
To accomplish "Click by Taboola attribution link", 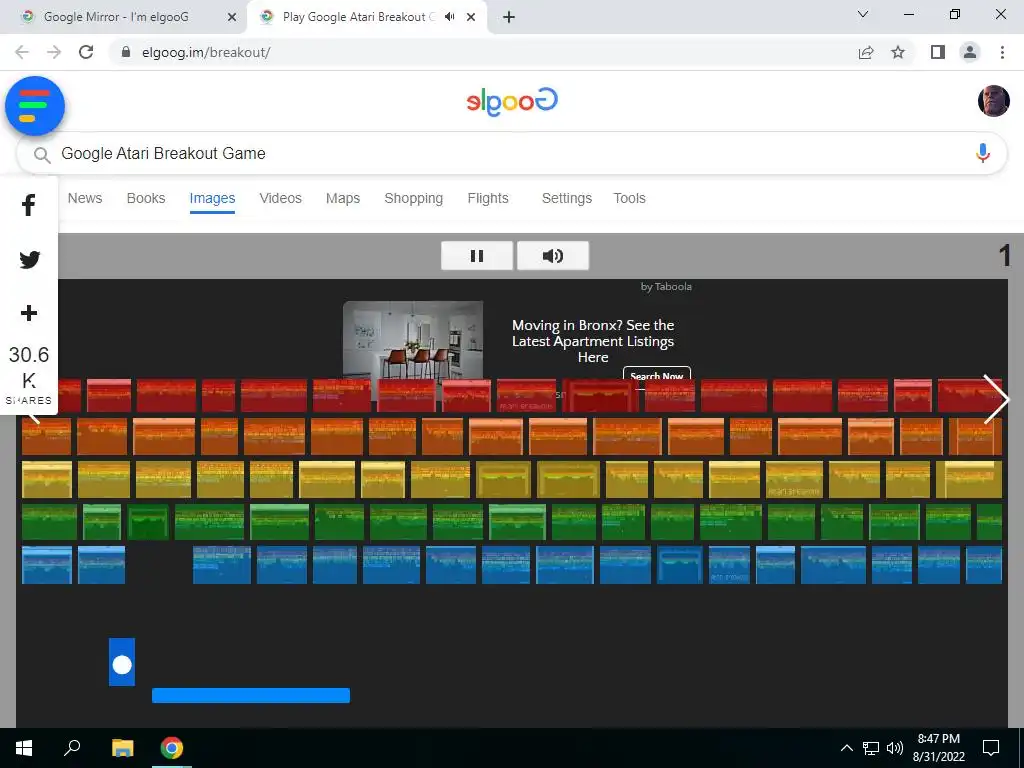I will tap(666, 286).
